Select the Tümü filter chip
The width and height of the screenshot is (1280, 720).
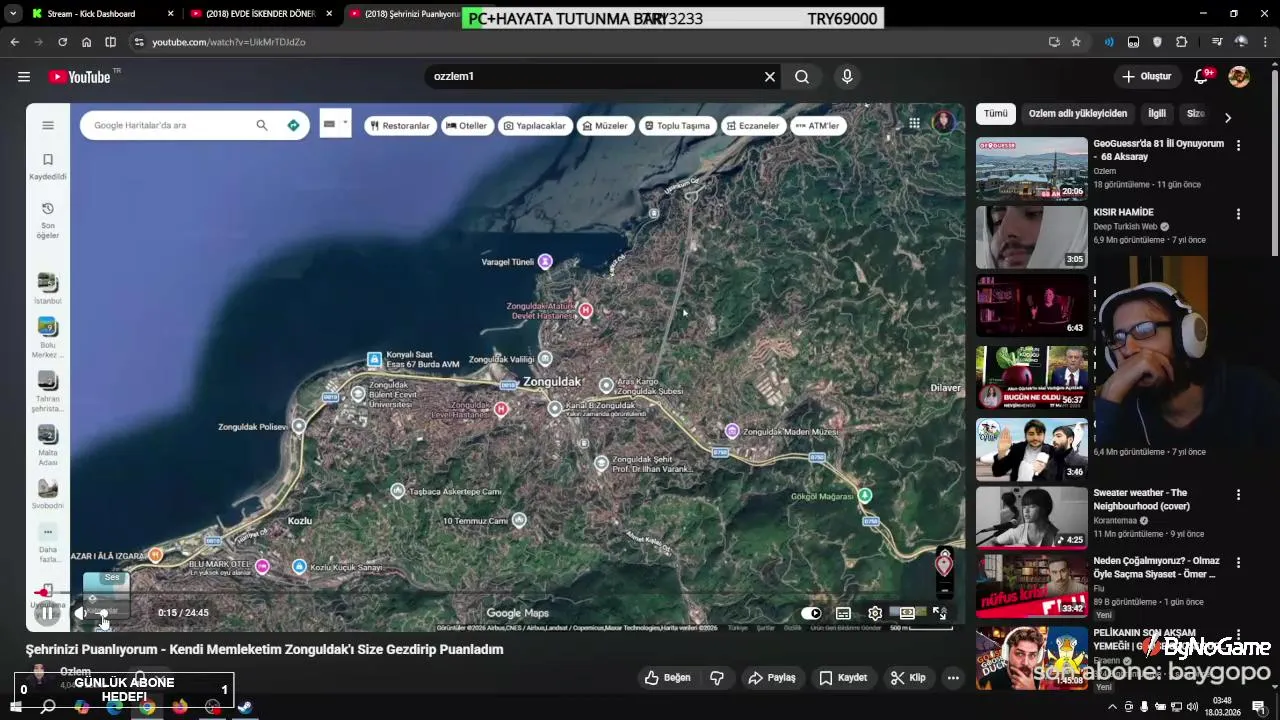[995, 113]
